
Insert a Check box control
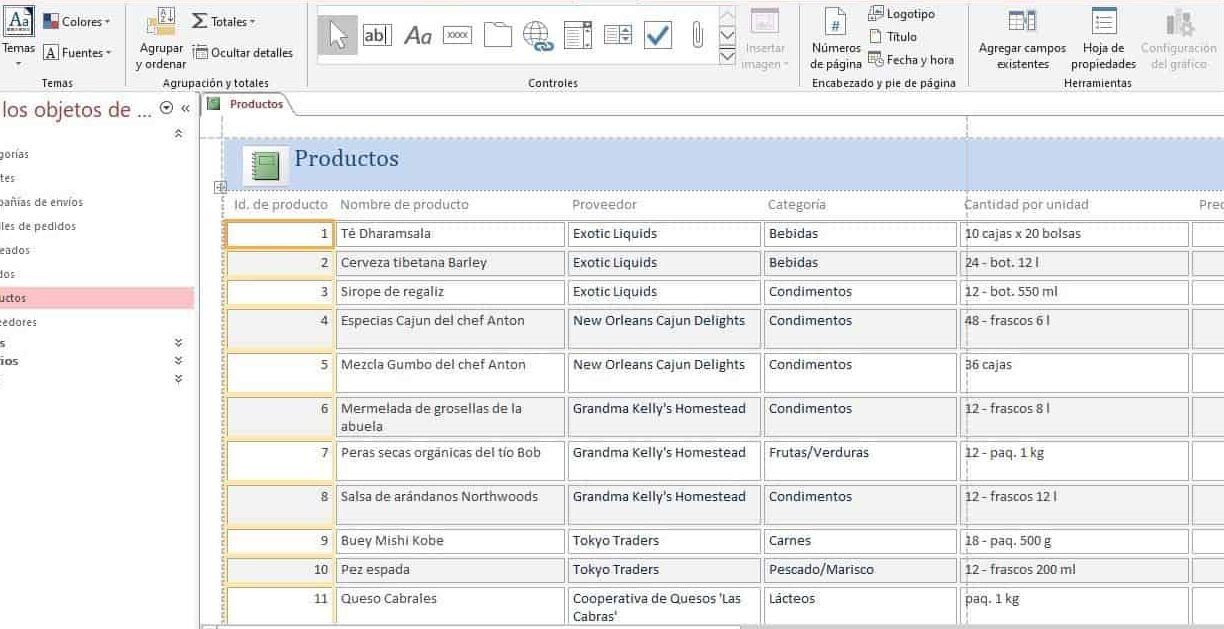[x=657, y=35]
